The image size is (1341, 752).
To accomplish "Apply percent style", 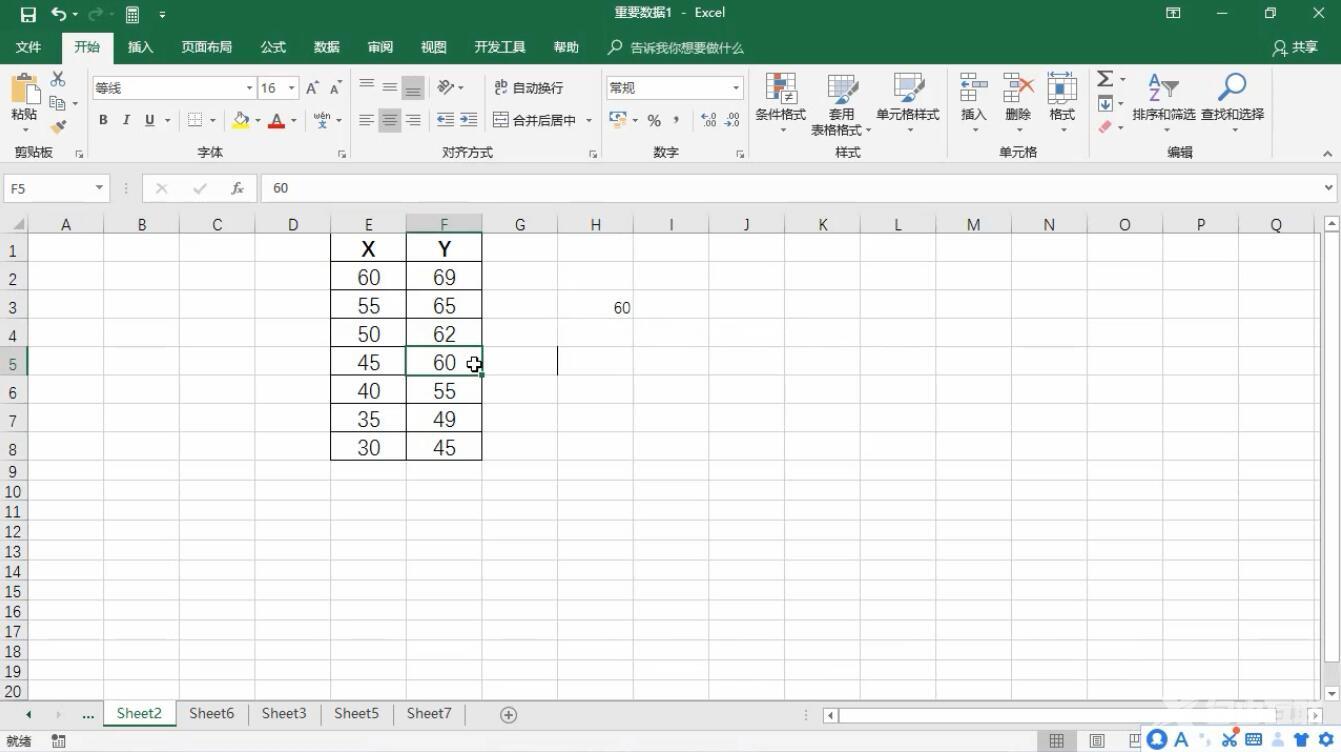I will pyautogui.click(x=654, y=120).
